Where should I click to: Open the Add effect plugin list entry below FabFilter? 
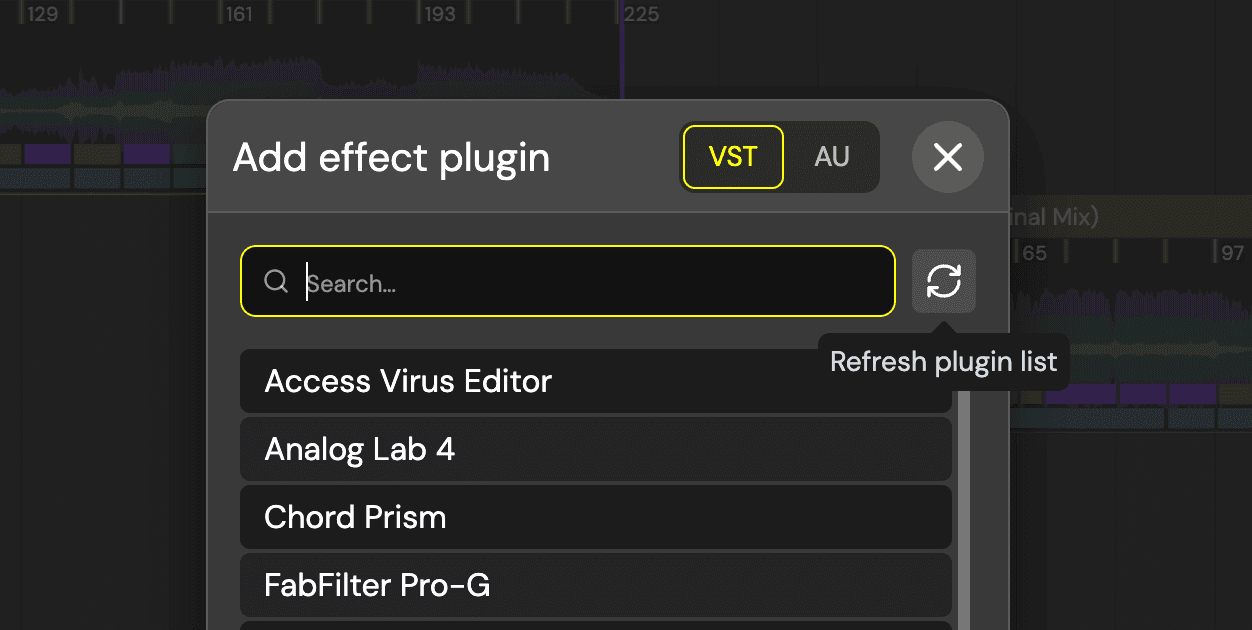(595, 625)
